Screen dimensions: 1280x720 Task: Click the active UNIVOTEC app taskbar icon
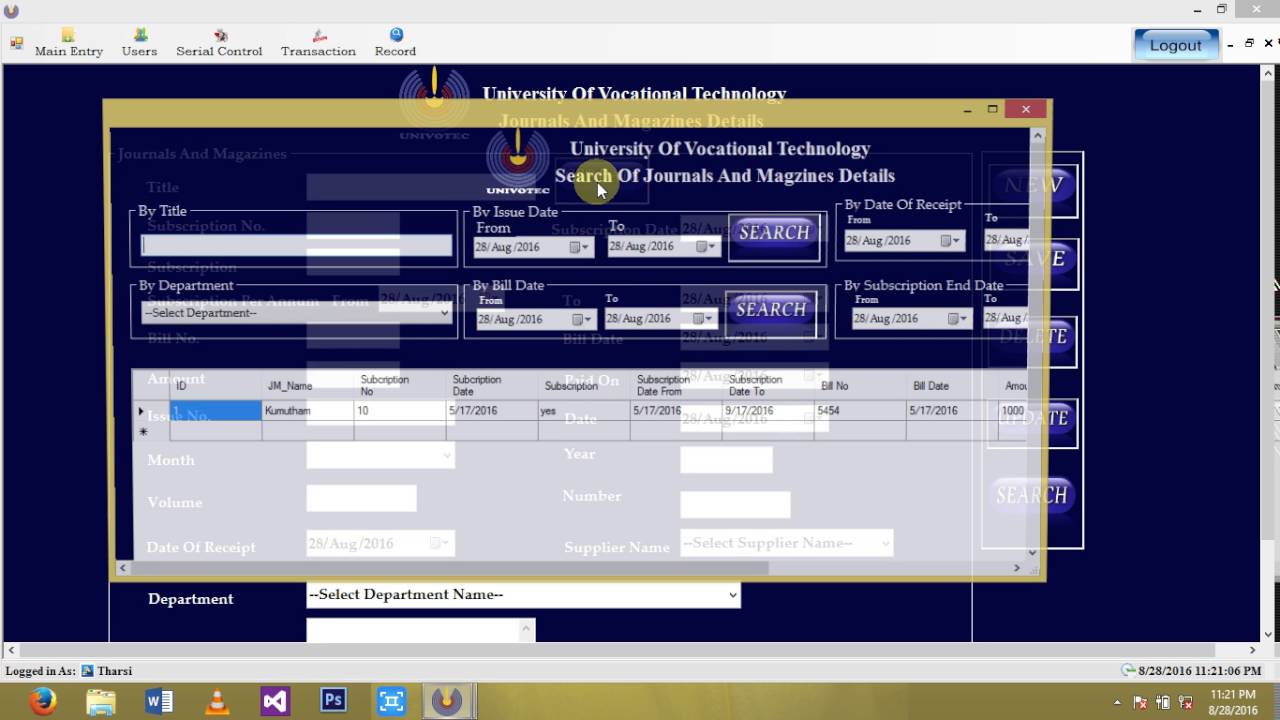pyautogui.click(x=447, y=702)
